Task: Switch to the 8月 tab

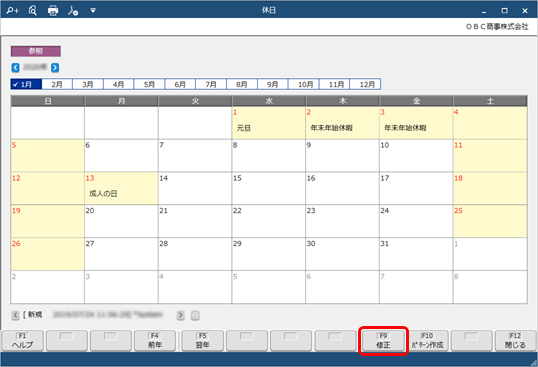Action: [242, 84]
